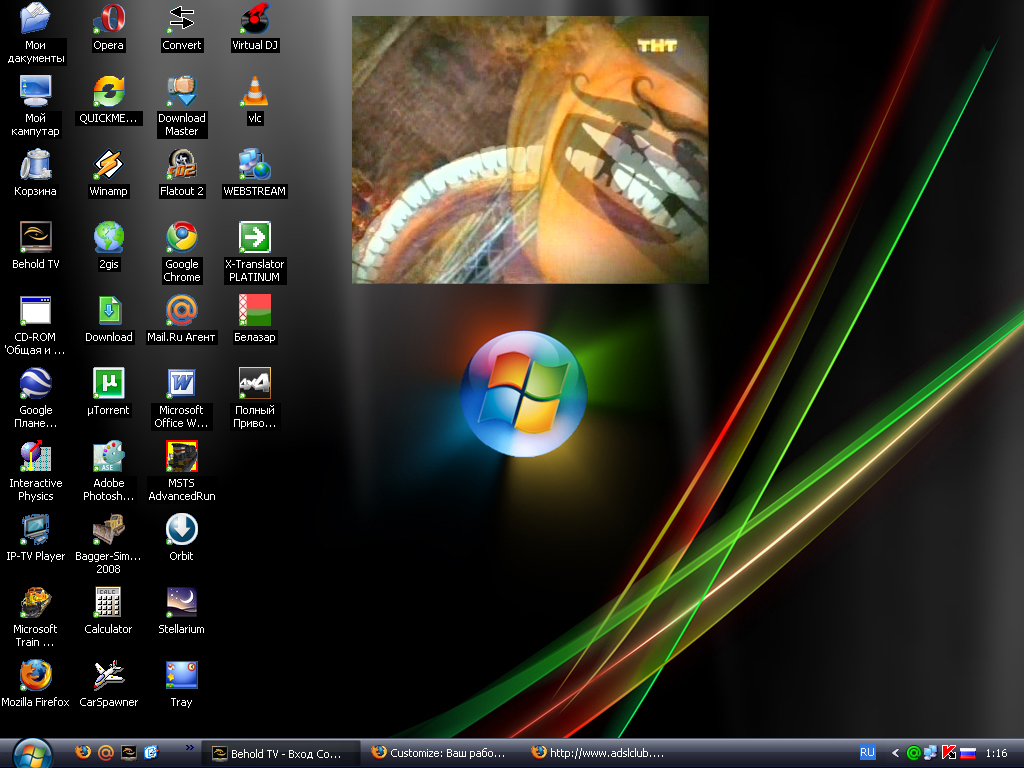The width and height of the screenshot is (1024, 768).
Task: Open the Convert desktop shortcut
Action: click(x=182, y=18)
